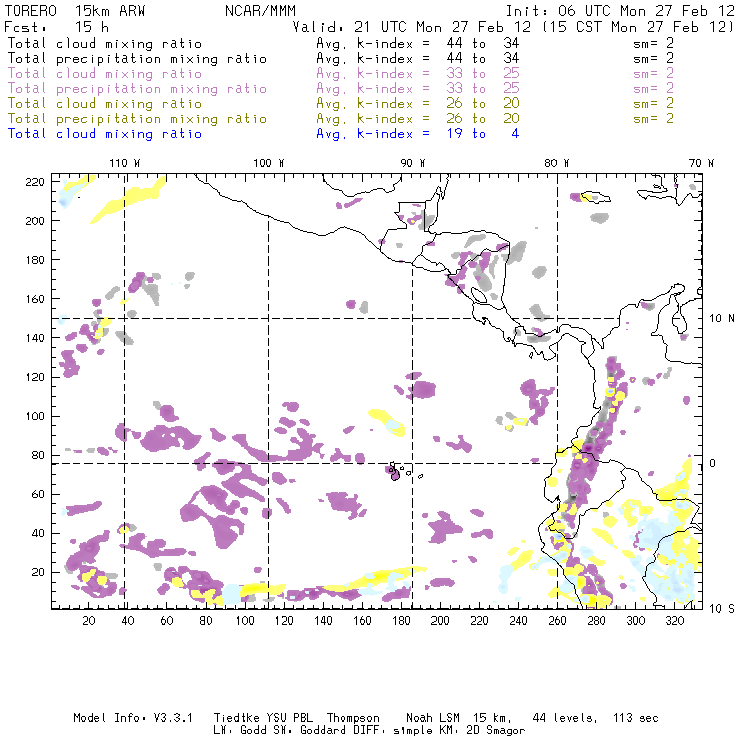Click the 70 W longitude label
Image resolution: width=740 pixels, height=740 pixels.
point(702,162)
